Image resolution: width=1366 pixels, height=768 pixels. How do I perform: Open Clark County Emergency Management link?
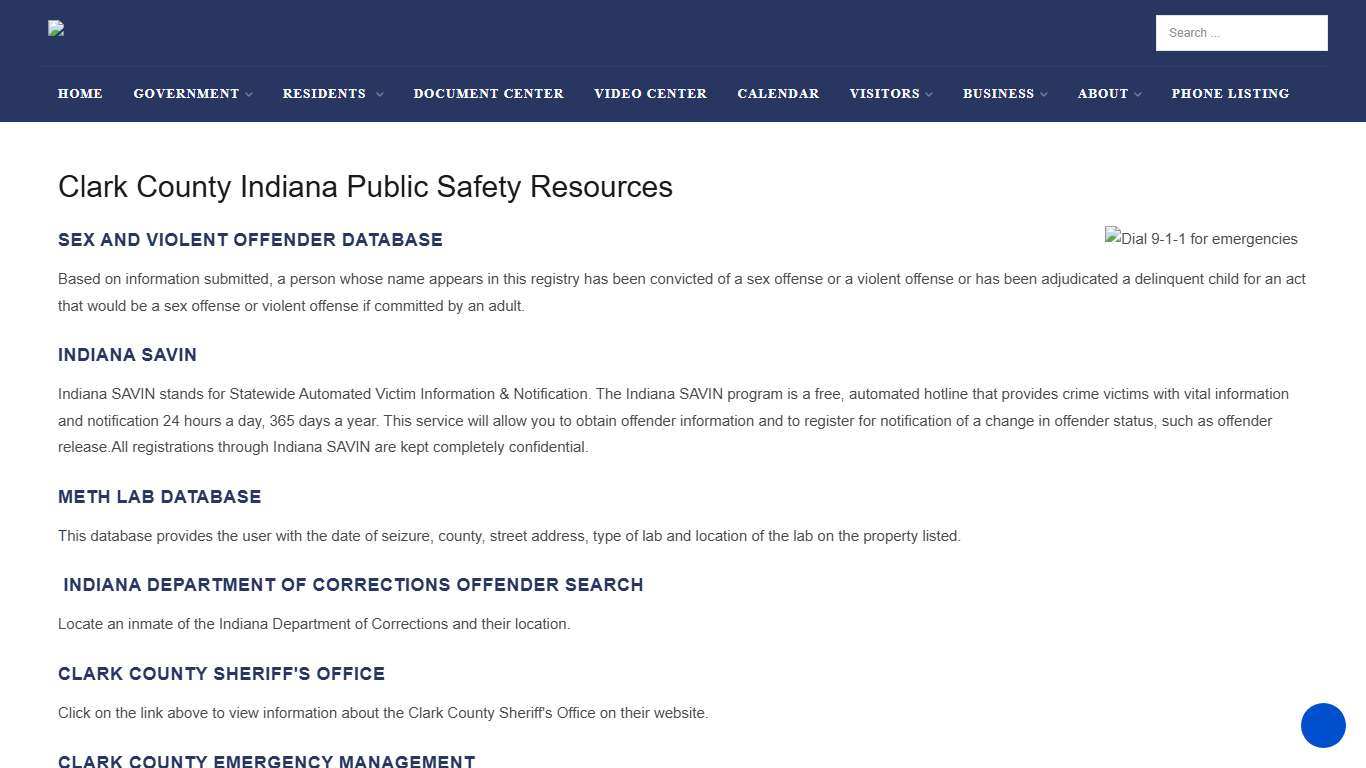click(266, 759)
